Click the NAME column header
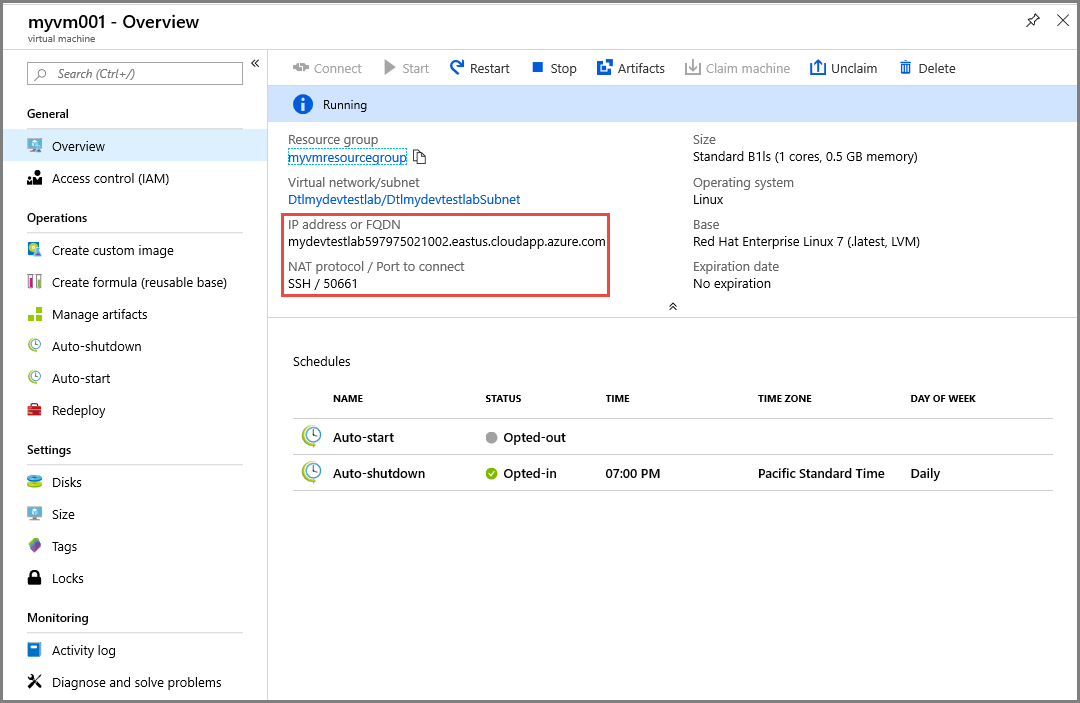Image resolution: width=1080 pixels, height=703 pixels. click(x=348, y=399)
